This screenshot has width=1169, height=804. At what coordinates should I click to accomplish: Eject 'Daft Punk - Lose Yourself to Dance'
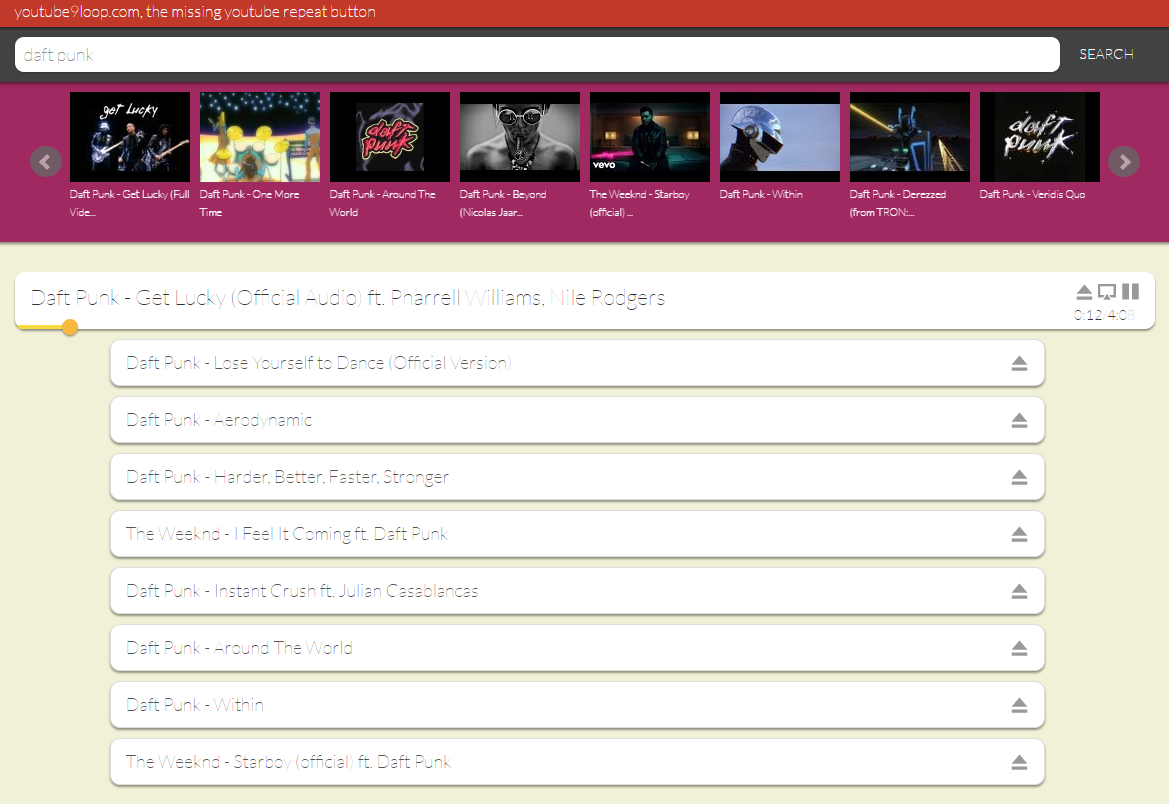click(1020, 363)
